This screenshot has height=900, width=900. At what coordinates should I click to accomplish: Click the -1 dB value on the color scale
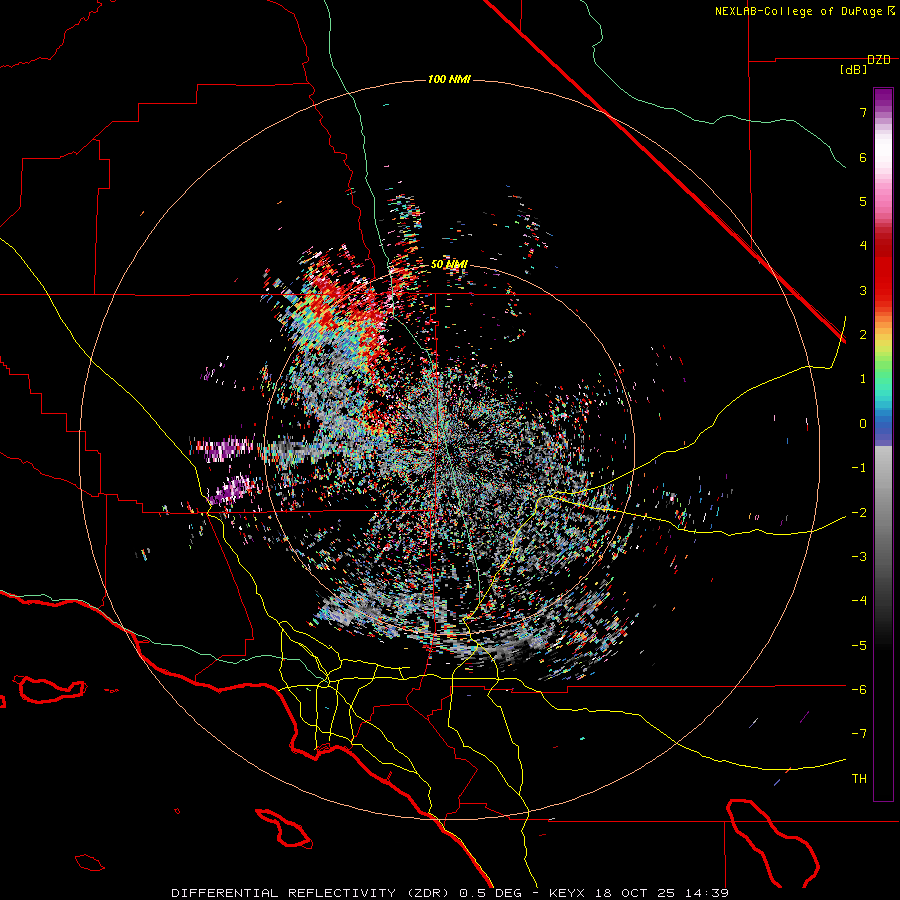859,468
